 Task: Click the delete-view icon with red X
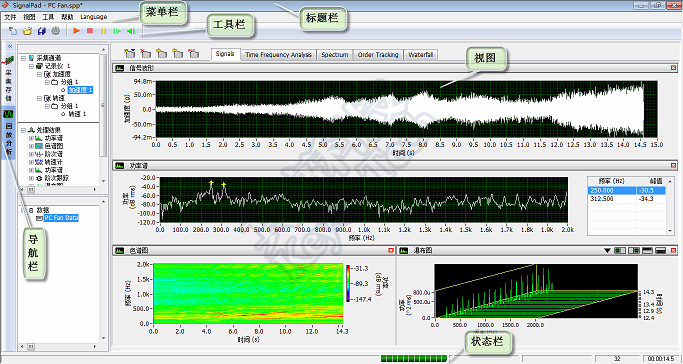[x=145, y=53]
